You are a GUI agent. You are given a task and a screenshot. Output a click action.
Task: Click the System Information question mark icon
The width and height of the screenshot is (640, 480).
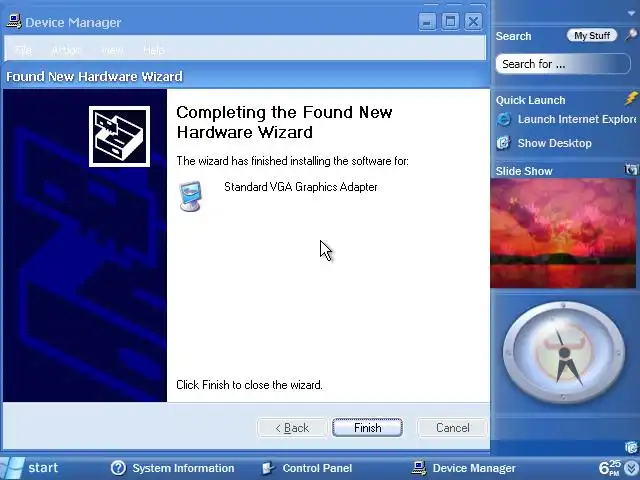[118, 468]
